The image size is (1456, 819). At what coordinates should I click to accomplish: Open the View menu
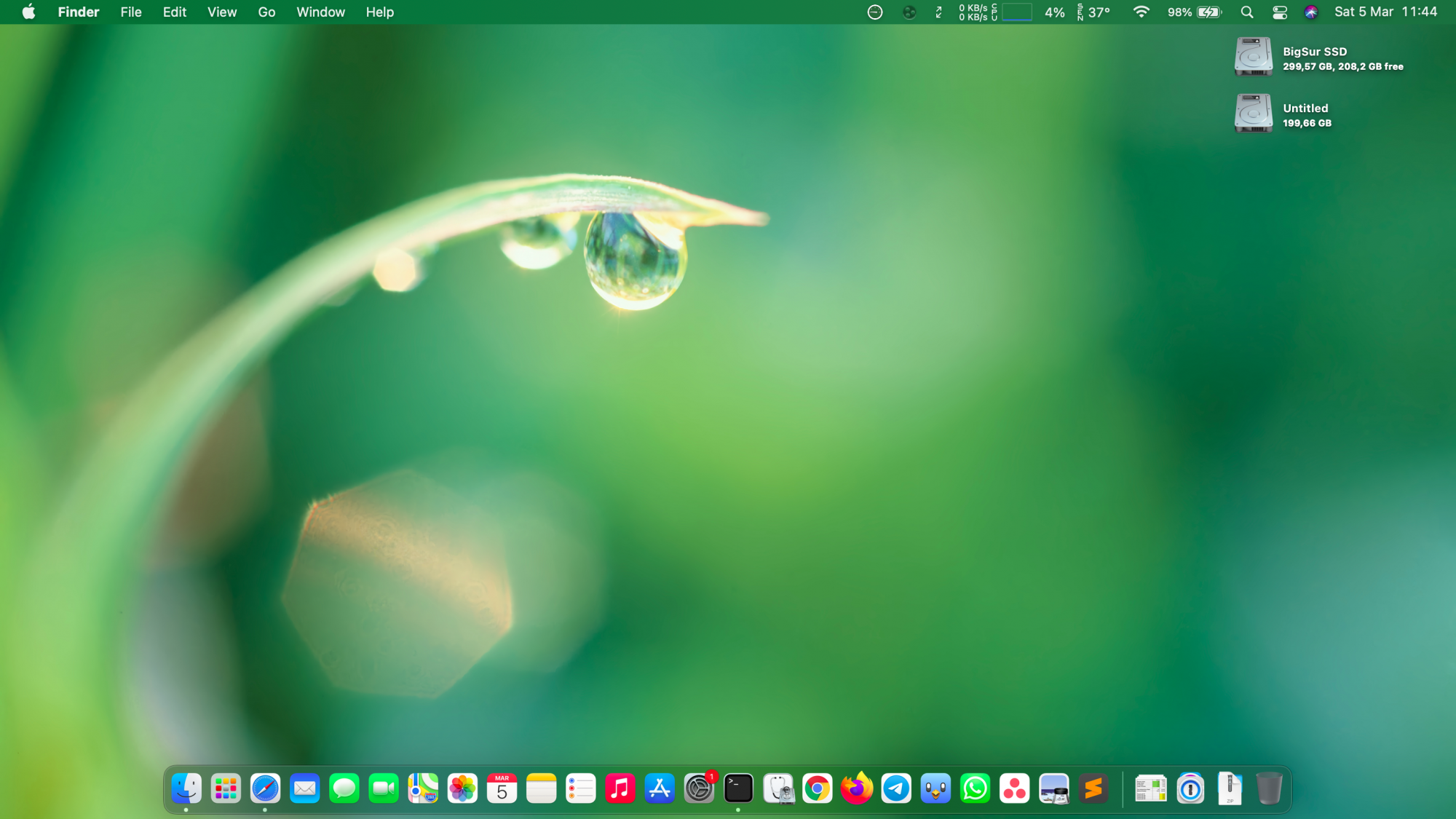(x=222, y=12)
